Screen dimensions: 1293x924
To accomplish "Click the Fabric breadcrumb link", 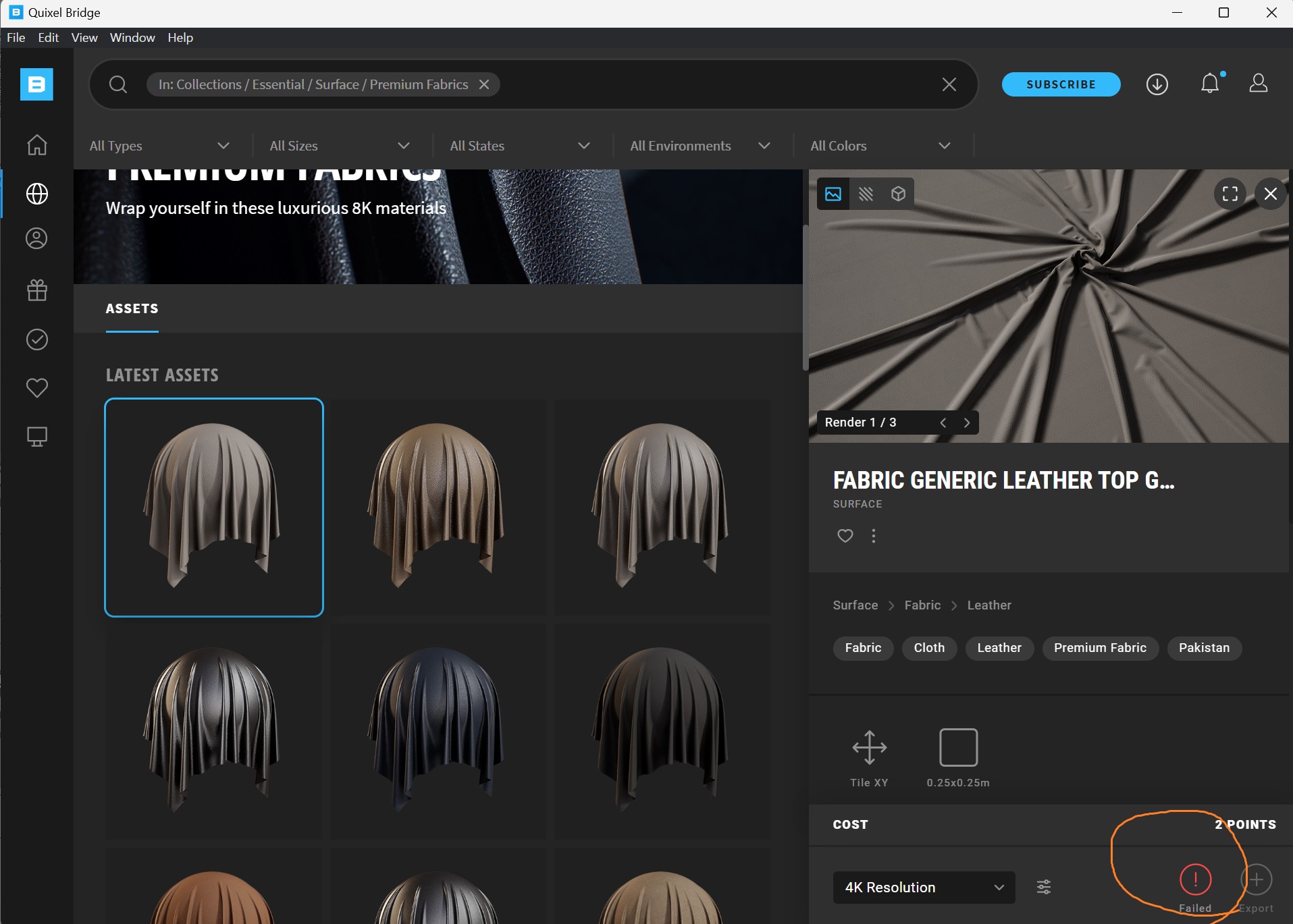I will [922, 605].
